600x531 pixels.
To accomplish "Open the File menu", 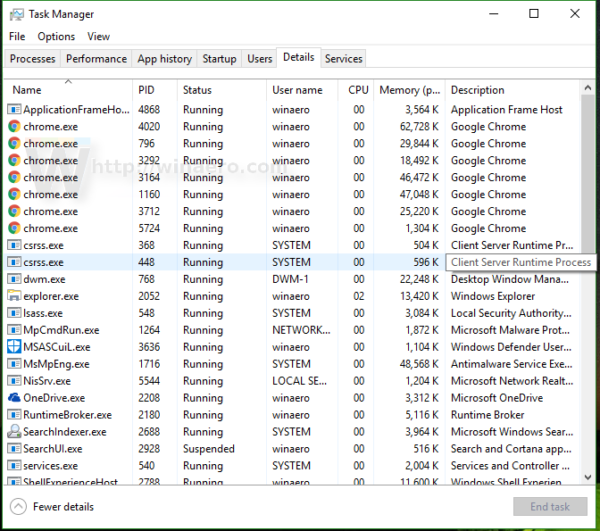I will 17,36.
